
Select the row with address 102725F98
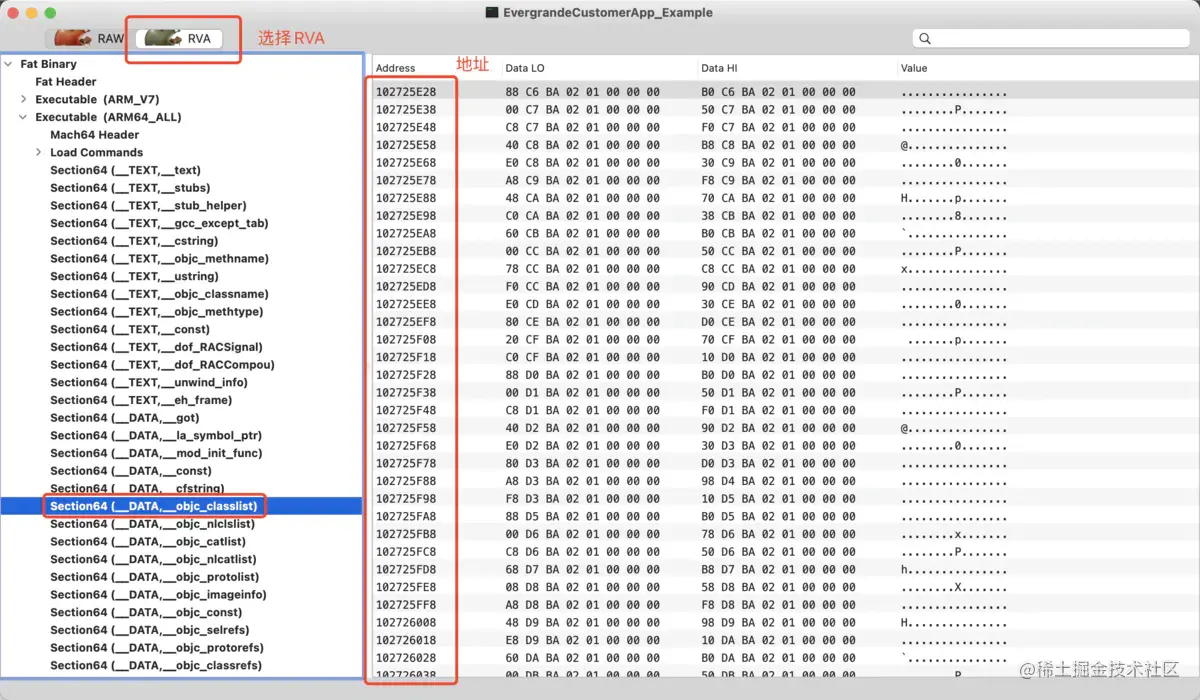pyautogui.click(x=784, y=499)
